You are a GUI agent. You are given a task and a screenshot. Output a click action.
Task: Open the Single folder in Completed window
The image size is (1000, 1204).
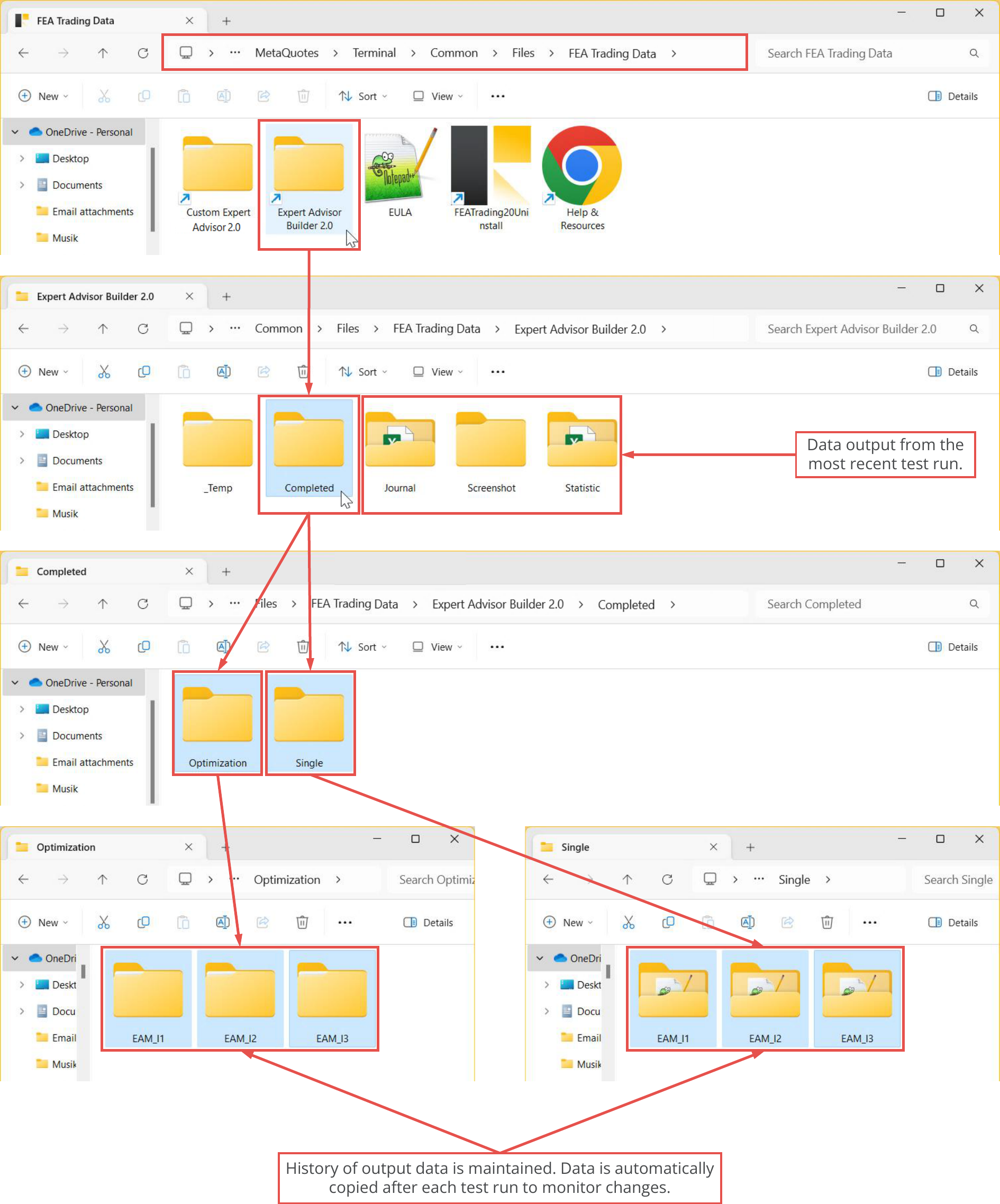point(309,724)
